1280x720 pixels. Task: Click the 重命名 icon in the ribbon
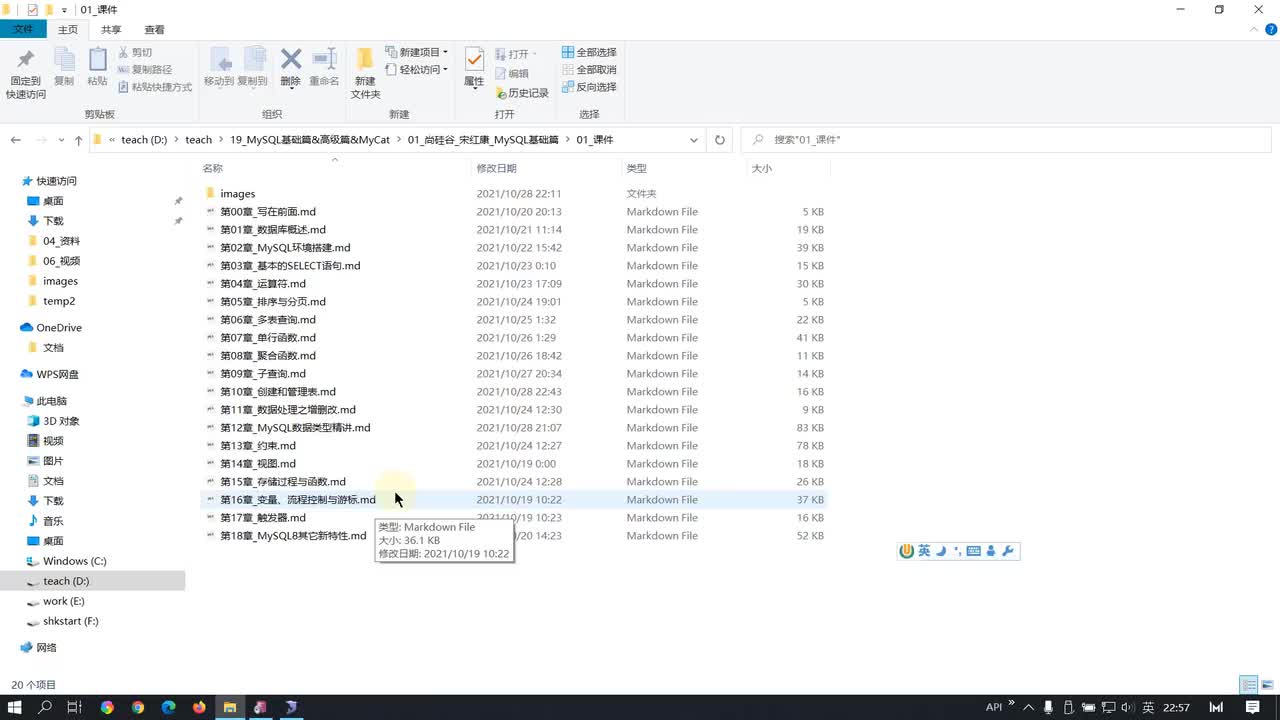[x=324, y=59]
